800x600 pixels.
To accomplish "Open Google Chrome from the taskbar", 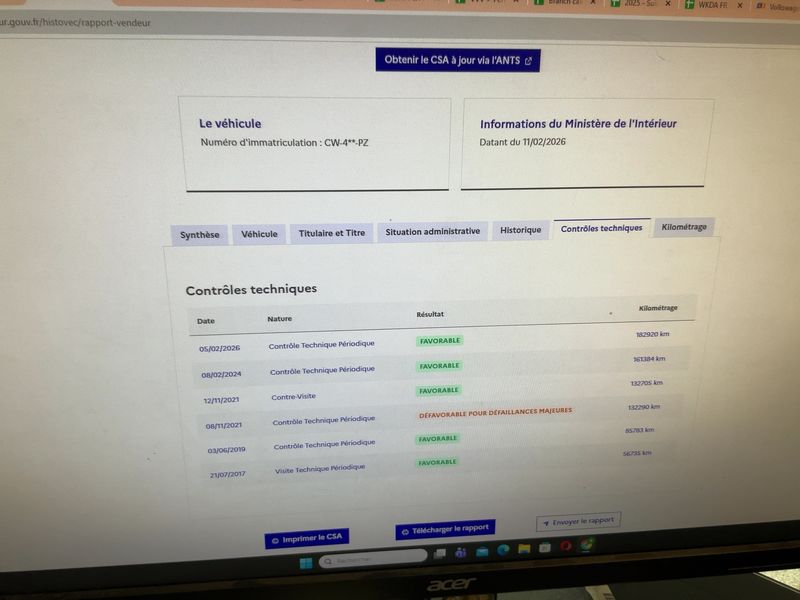I will 587,544.
